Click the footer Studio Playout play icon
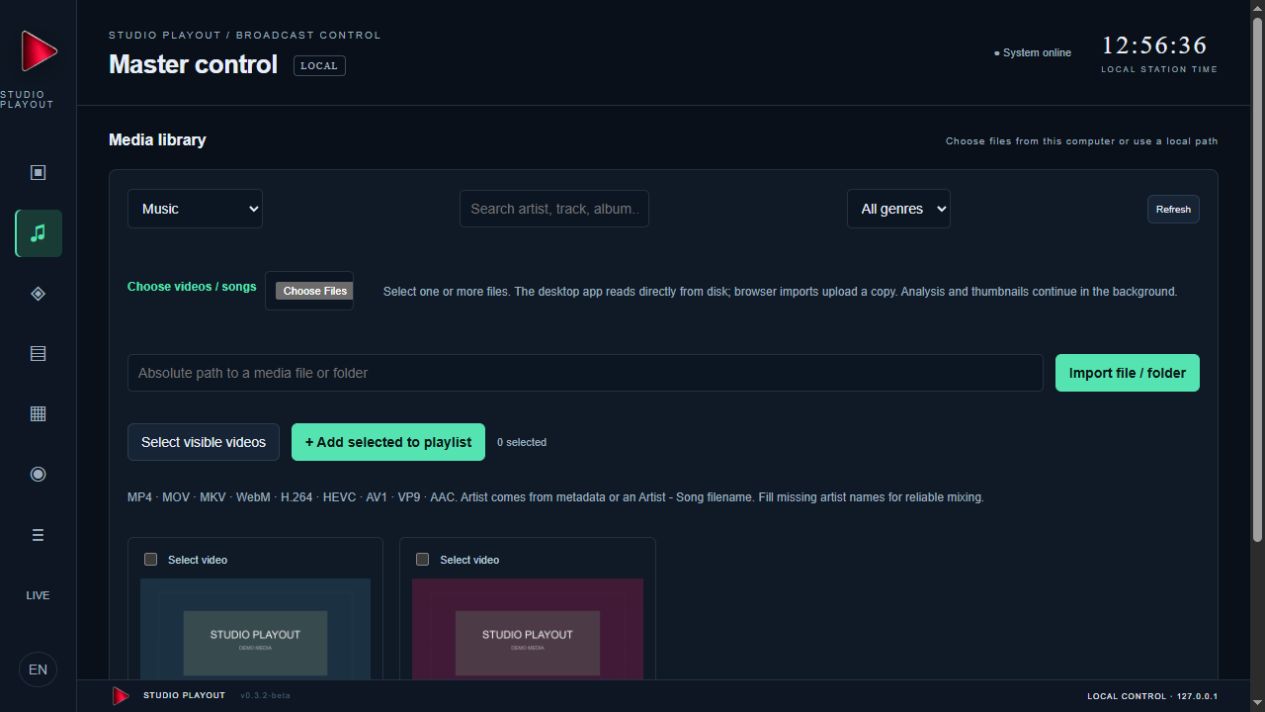Image resolution: width=1265 pixels, height=712 pixels. (x=121, y=696)
